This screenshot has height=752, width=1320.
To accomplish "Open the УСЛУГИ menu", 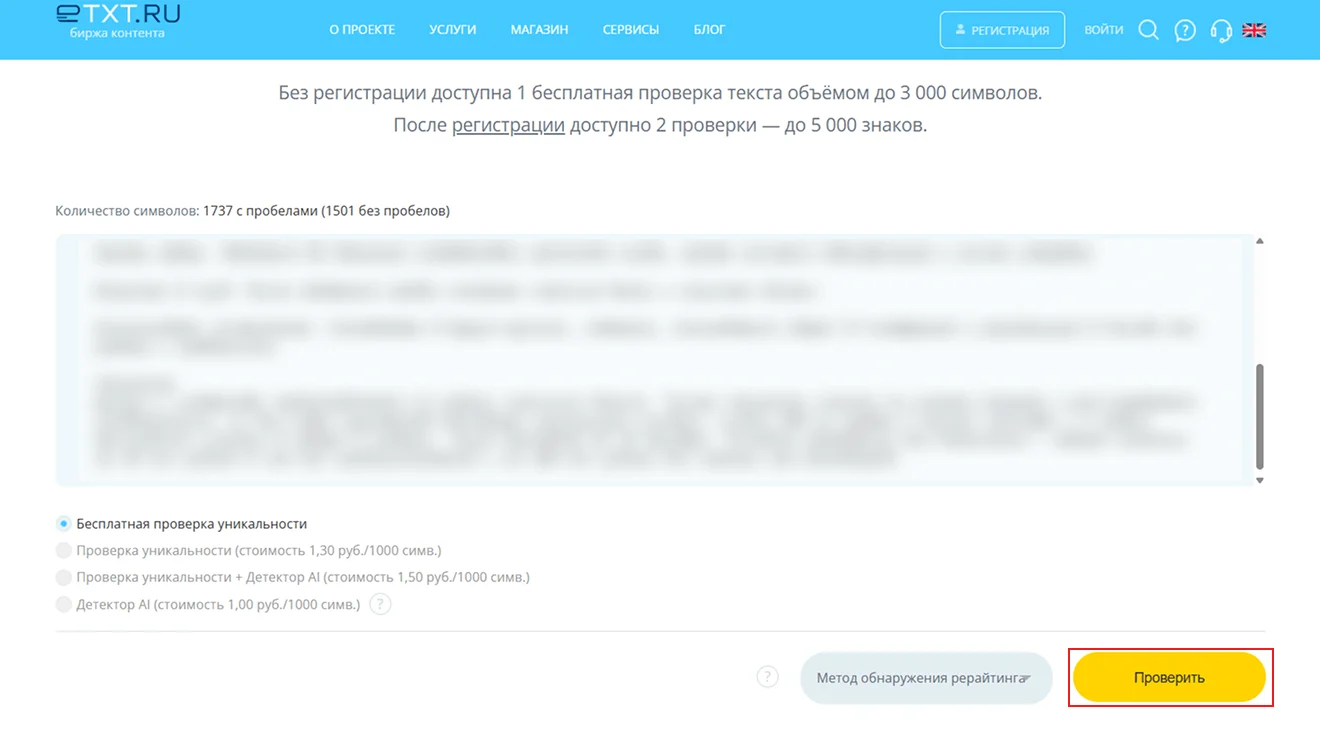I will pyautogui.click(x=453, y=30).
